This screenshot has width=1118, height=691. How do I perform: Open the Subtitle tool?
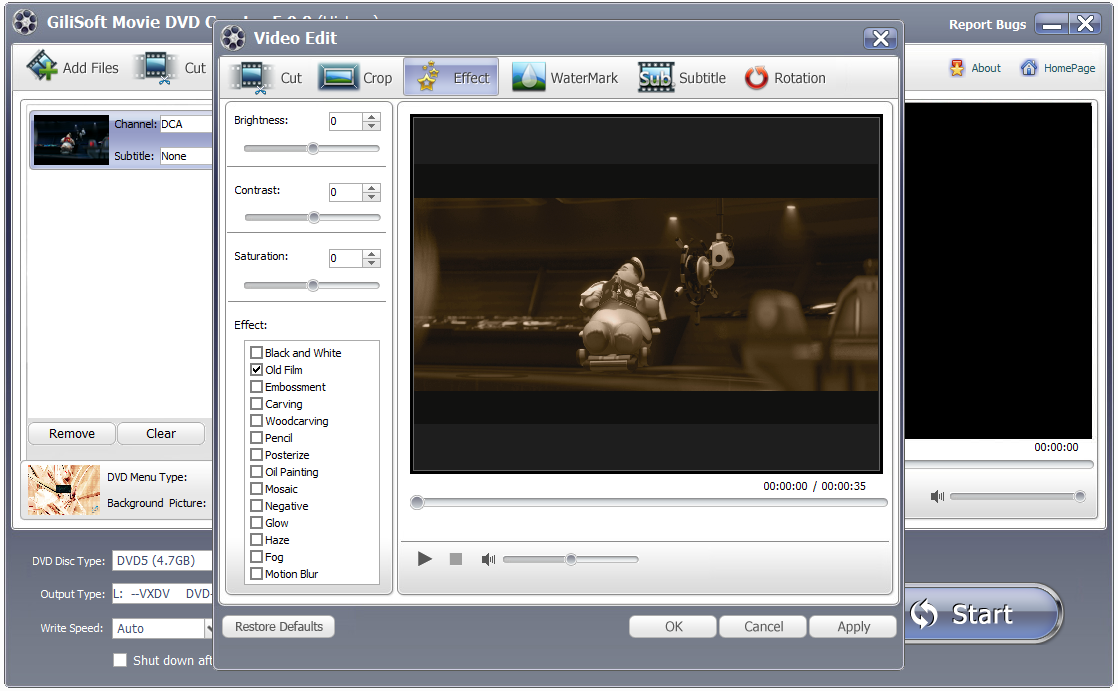pyautogui.click(x=656, y=78)
